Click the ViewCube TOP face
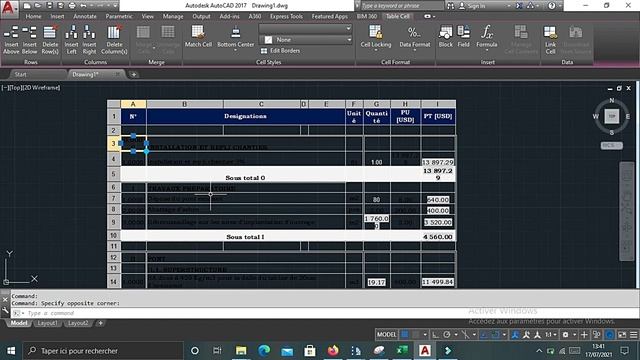Image resolution: width=640 pixels, height=360 pixels. point(611,116)
